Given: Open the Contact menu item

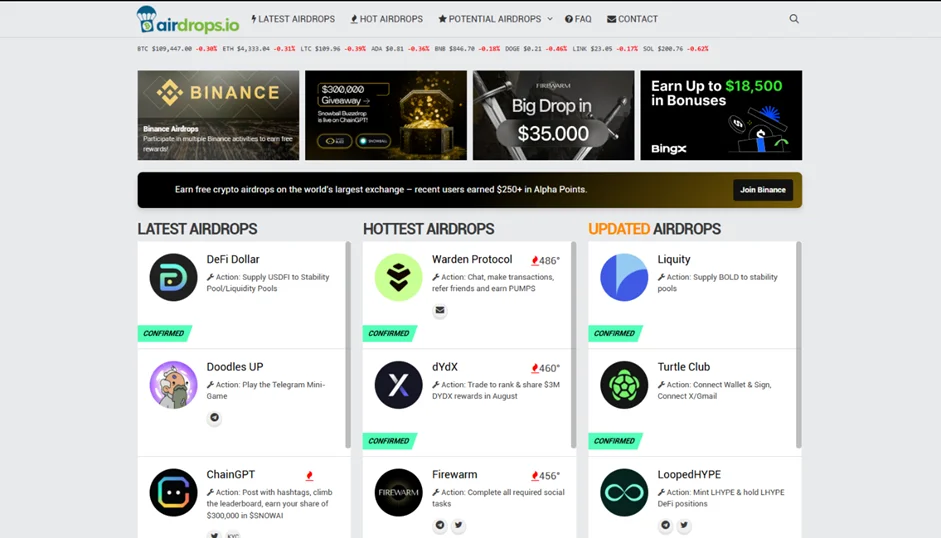Looking at the screenshot, I should [633, 19].
